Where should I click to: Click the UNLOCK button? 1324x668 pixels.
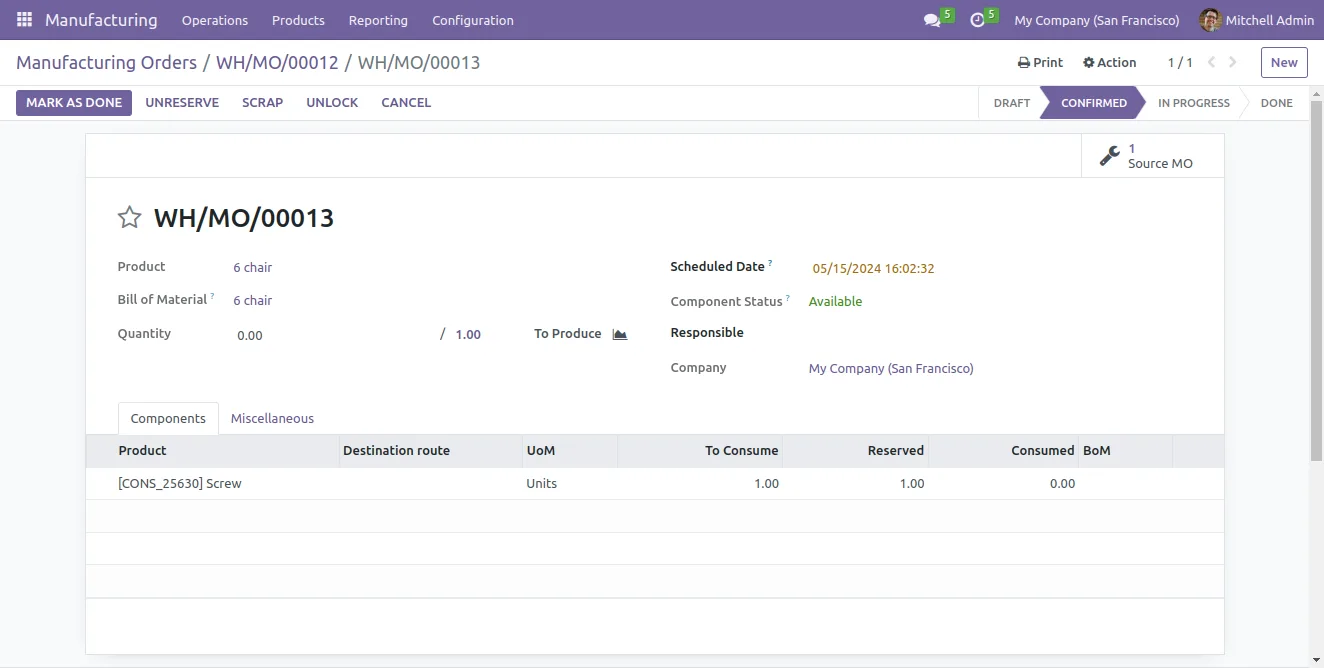332,103
